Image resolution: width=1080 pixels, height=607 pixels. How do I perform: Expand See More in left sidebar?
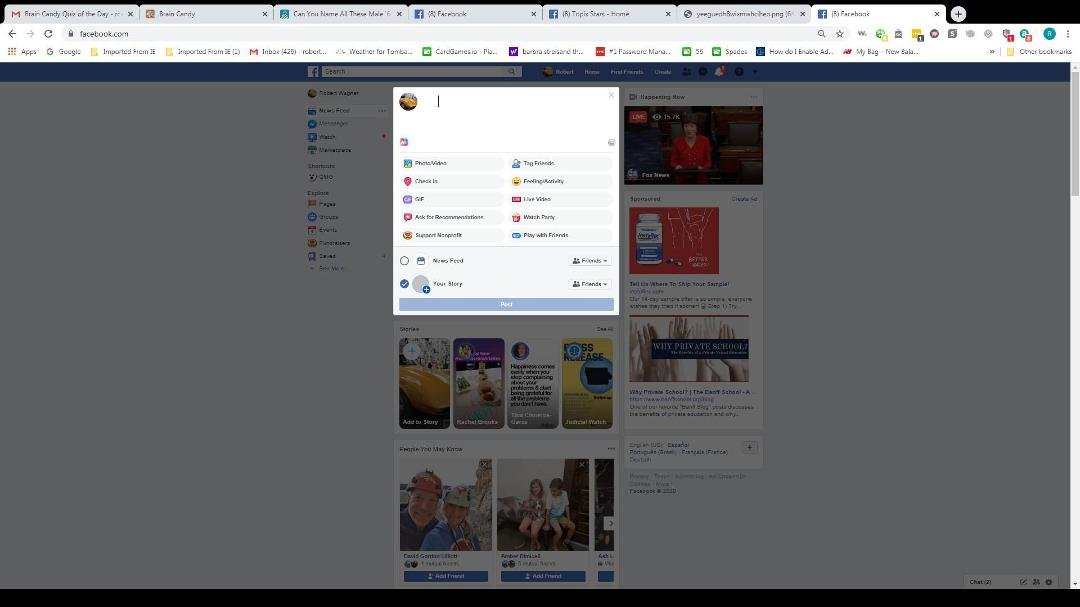[x=331, y=269]
